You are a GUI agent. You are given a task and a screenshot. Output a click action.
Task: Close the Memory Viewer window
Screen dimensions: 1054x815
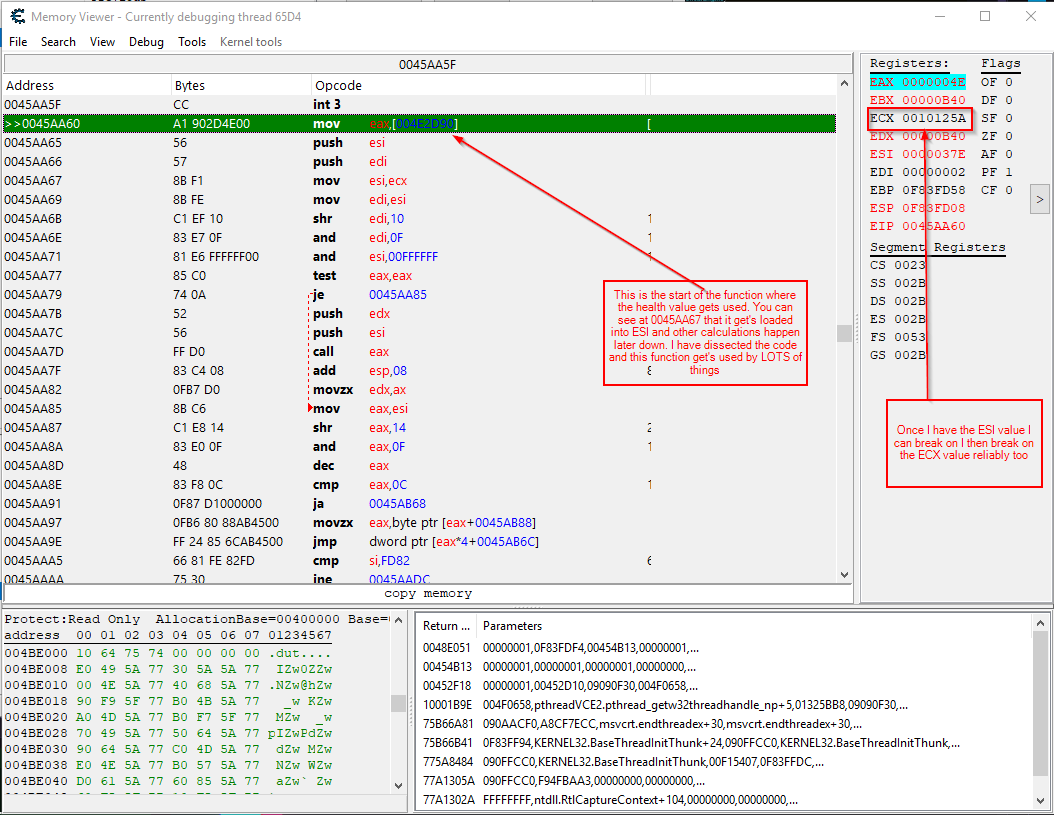coord(1031,17)
